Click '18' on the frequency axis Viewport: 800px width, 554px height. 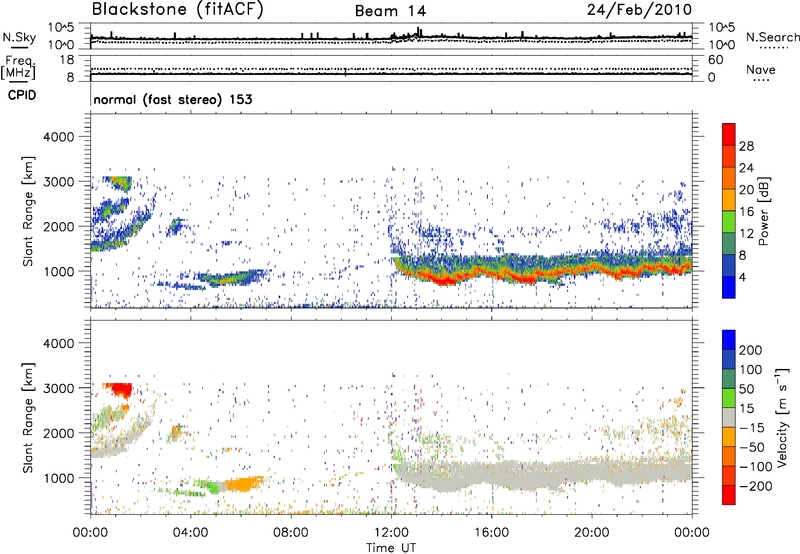coord(67,60)
